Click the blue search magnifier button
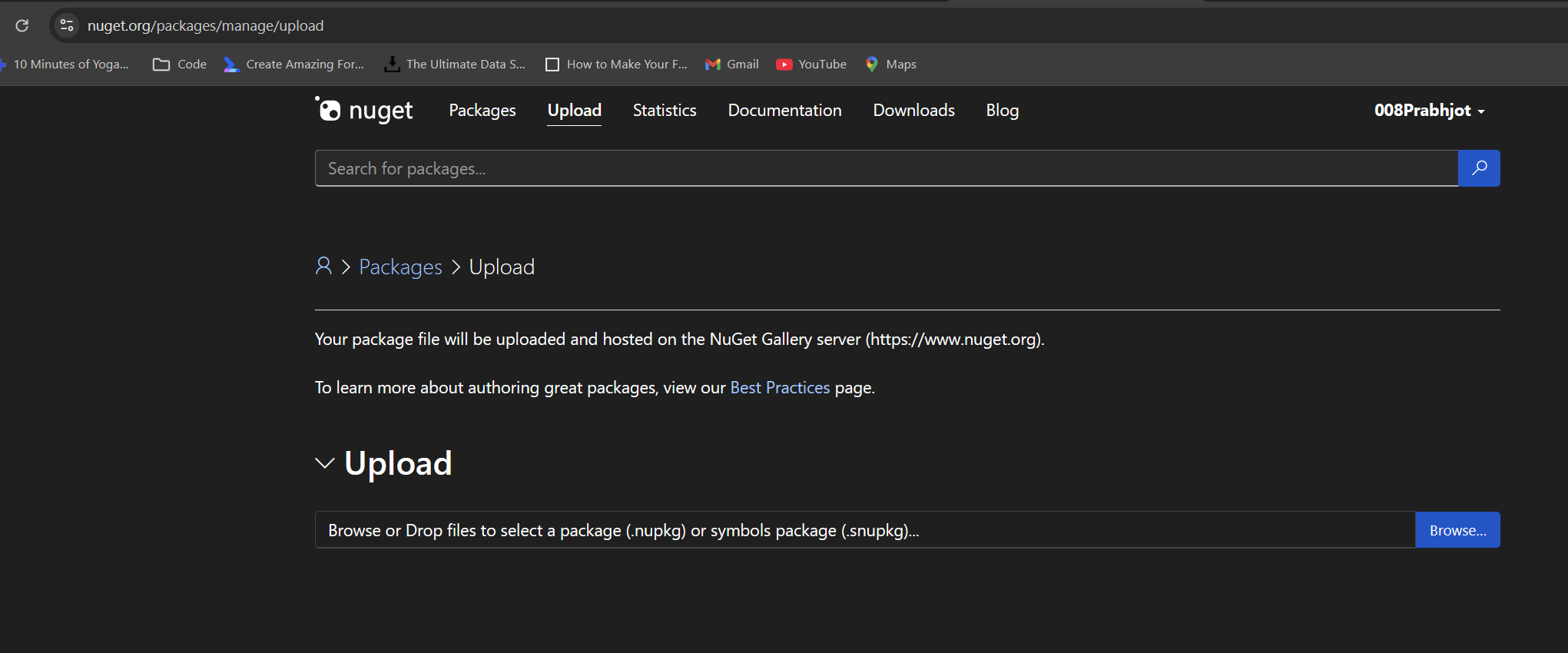The width and height of the screenshot is (1568, 653). tap(1479, 168)
